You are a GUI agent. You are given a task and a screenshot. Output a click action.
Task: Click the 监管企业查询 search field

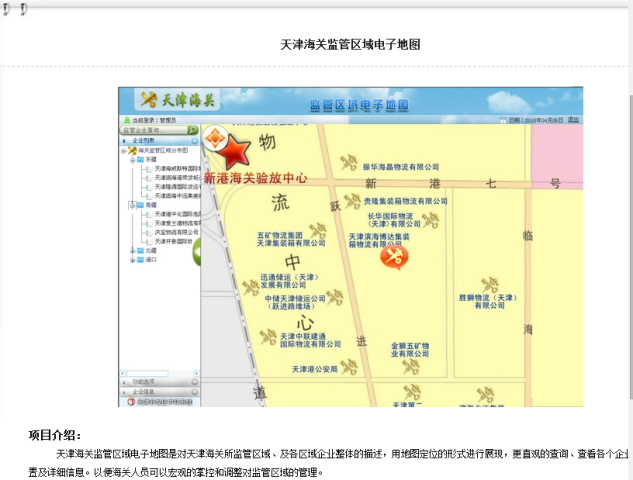pyautogui.click(x=153, y=130)
